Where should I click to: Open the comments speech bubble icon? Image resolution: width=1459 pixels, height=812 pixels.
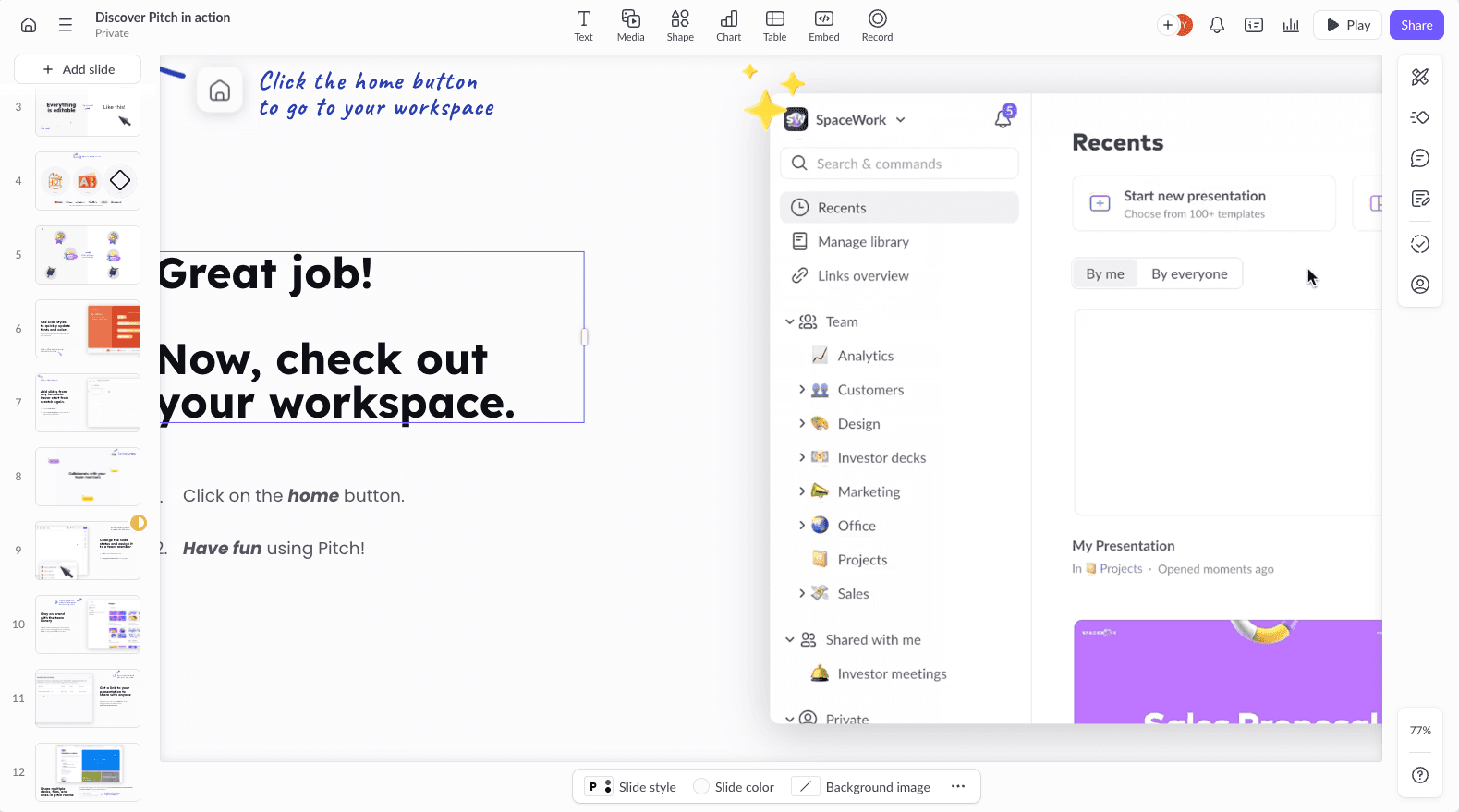1420,158
